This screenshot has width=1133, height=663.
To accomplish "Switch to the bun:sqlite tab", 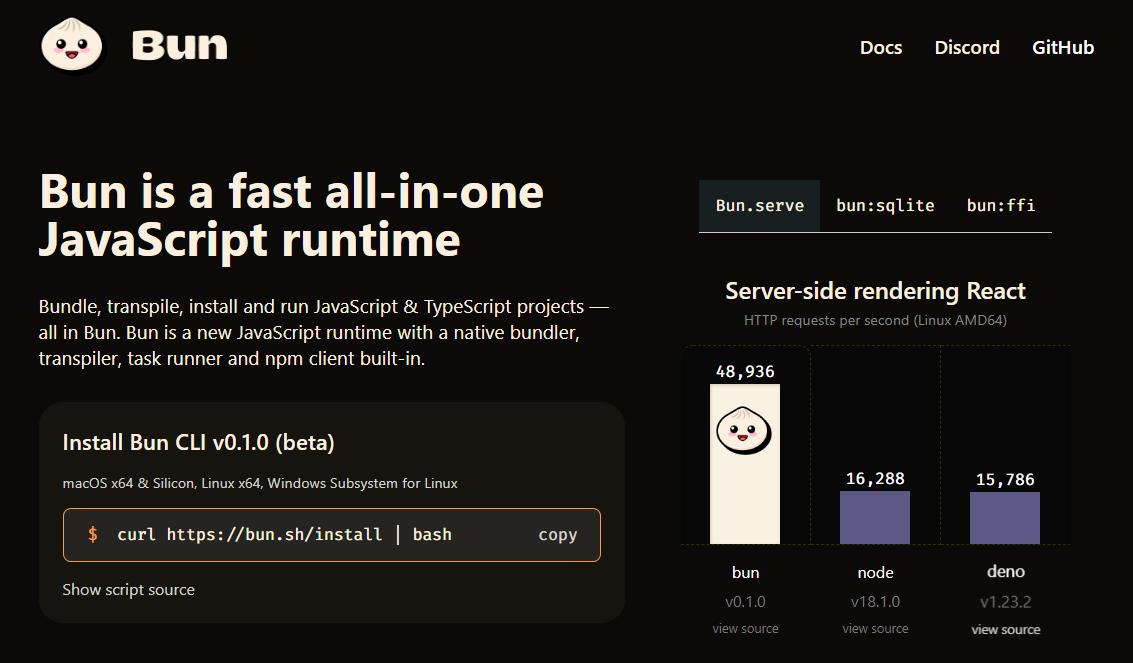I will click(x=885, y=206).
